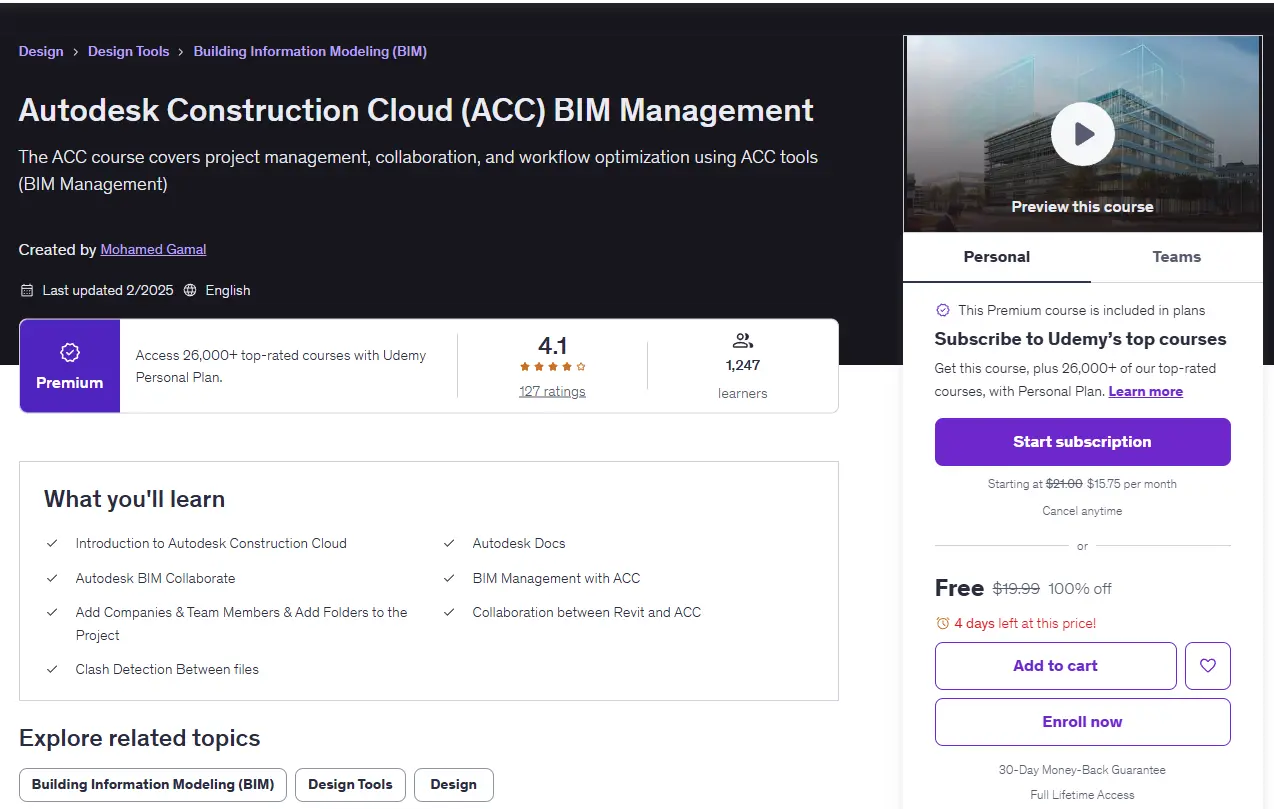This screenshot has width=1274, height=809.
Task: Click the 1,247 learners count
Action: 742,366
